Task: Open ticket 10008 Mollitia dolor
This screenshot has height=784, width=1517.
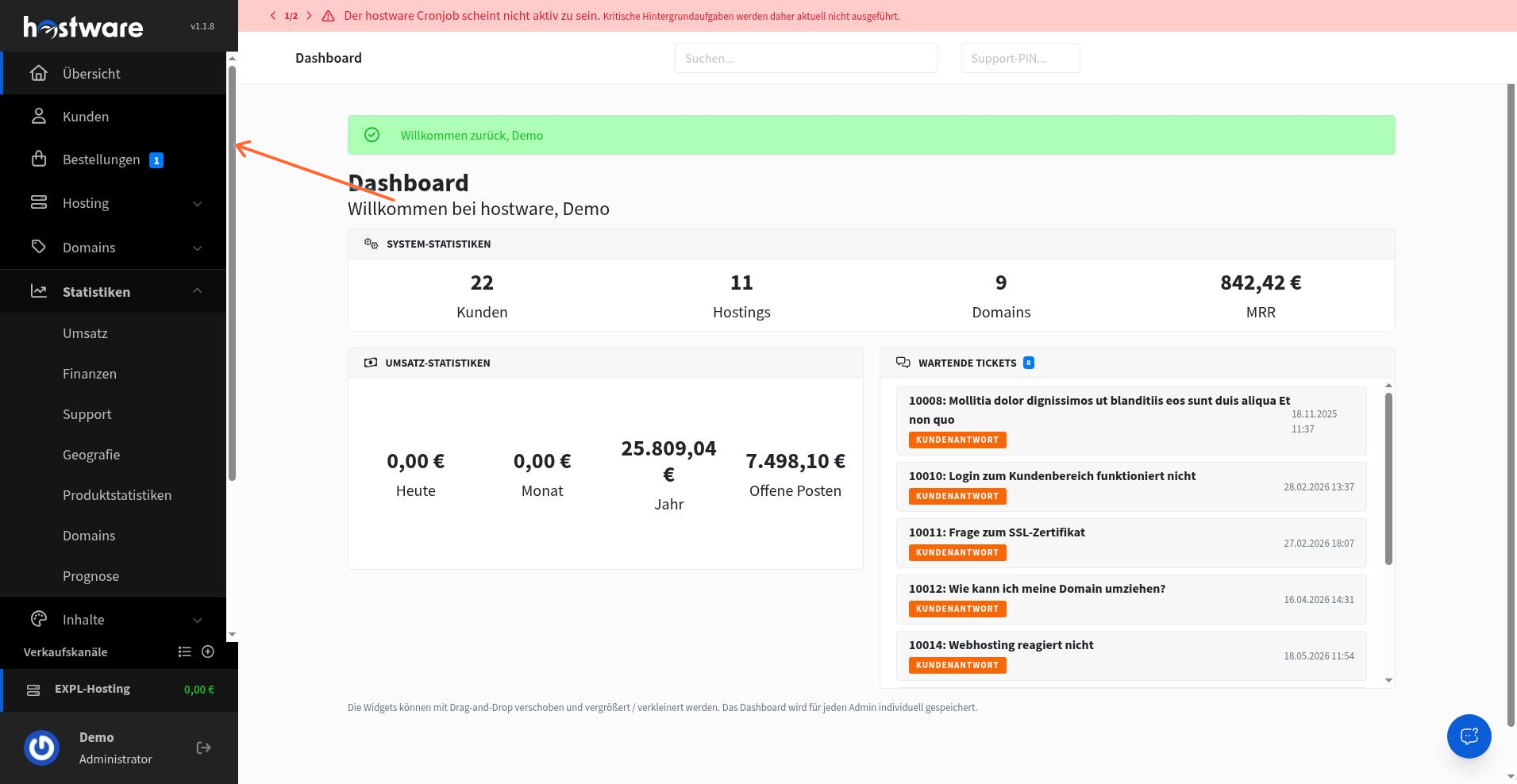Action: 1131,421
